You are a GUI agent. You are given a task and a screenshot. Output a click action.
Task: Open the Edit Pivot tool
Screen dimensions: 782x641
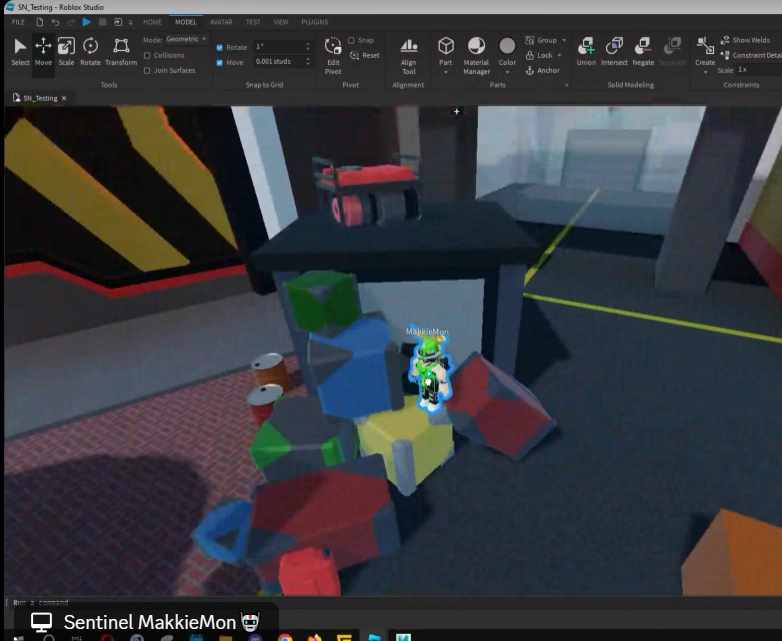point(333,56)
